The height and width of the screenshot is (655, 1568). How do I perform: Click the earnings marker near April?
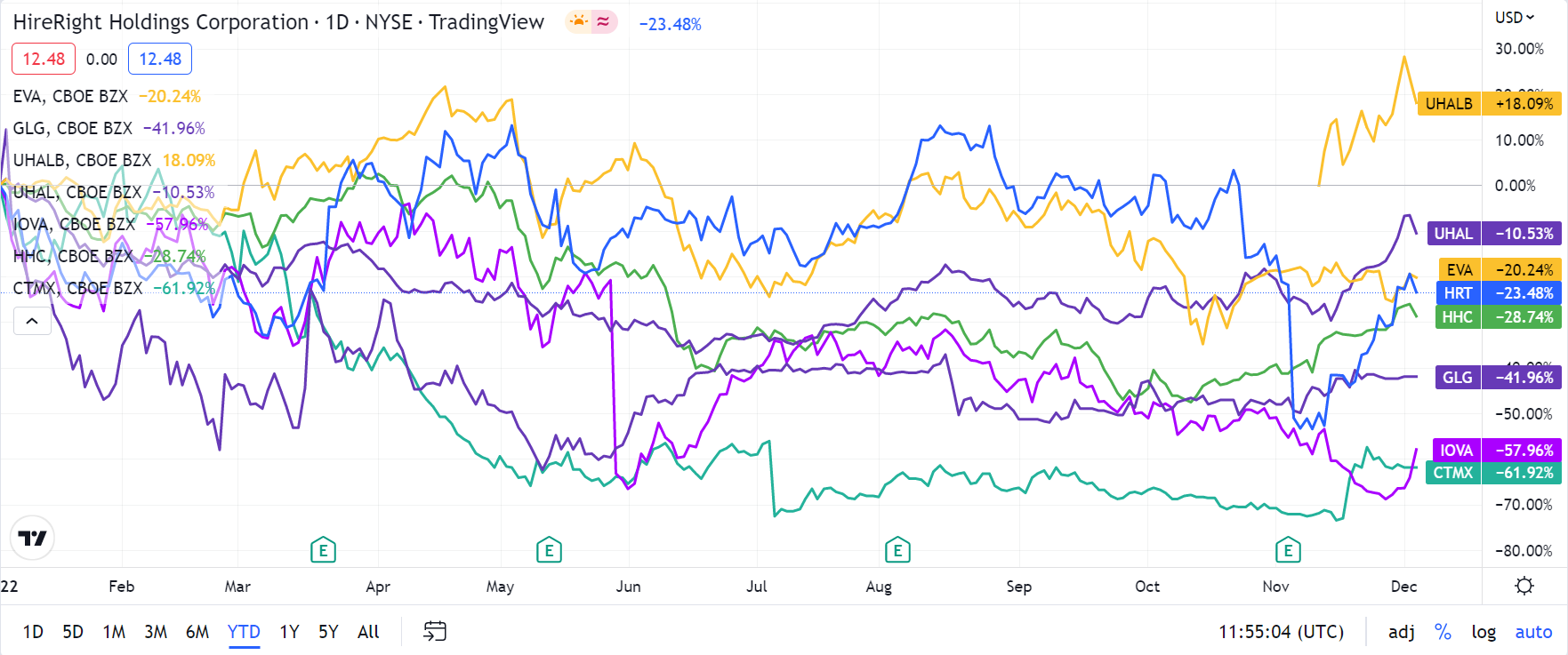(x=323, y=551)
